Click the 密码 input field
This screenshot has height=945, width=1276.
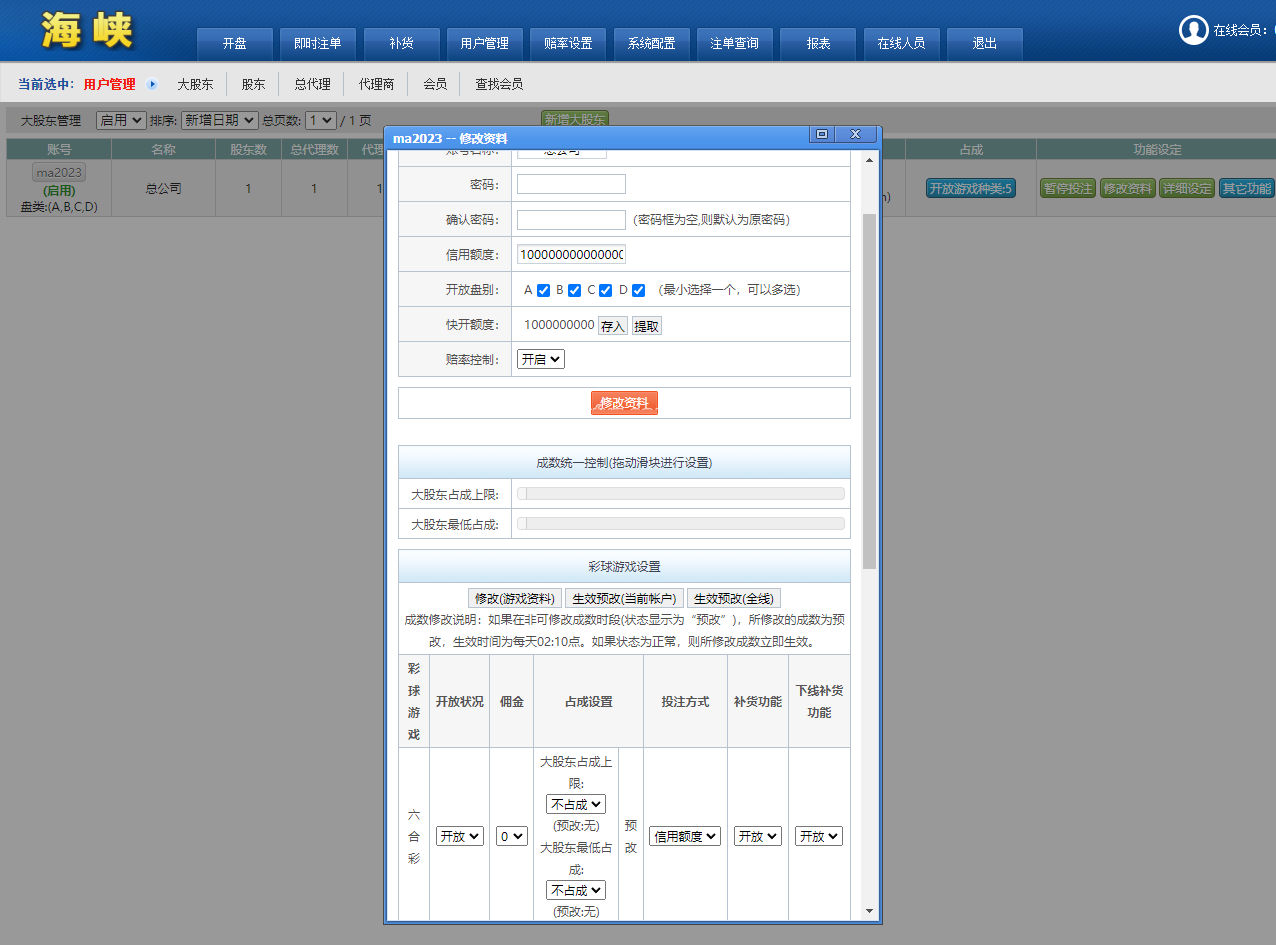coord(571,184)
